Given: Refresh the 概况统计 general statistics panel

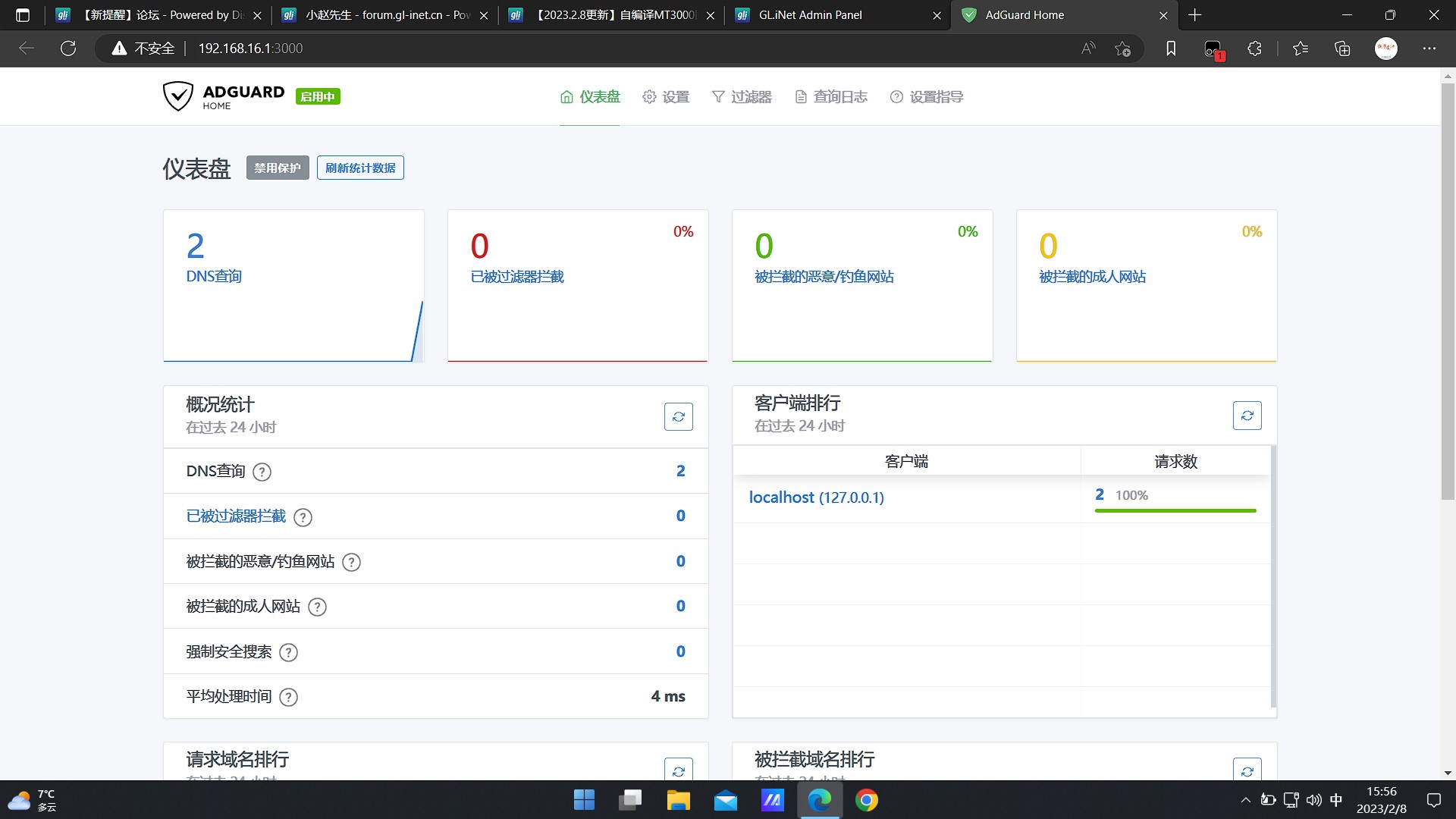Looking at the screenshot, I should pyautogui.click(x=678, y=416).
